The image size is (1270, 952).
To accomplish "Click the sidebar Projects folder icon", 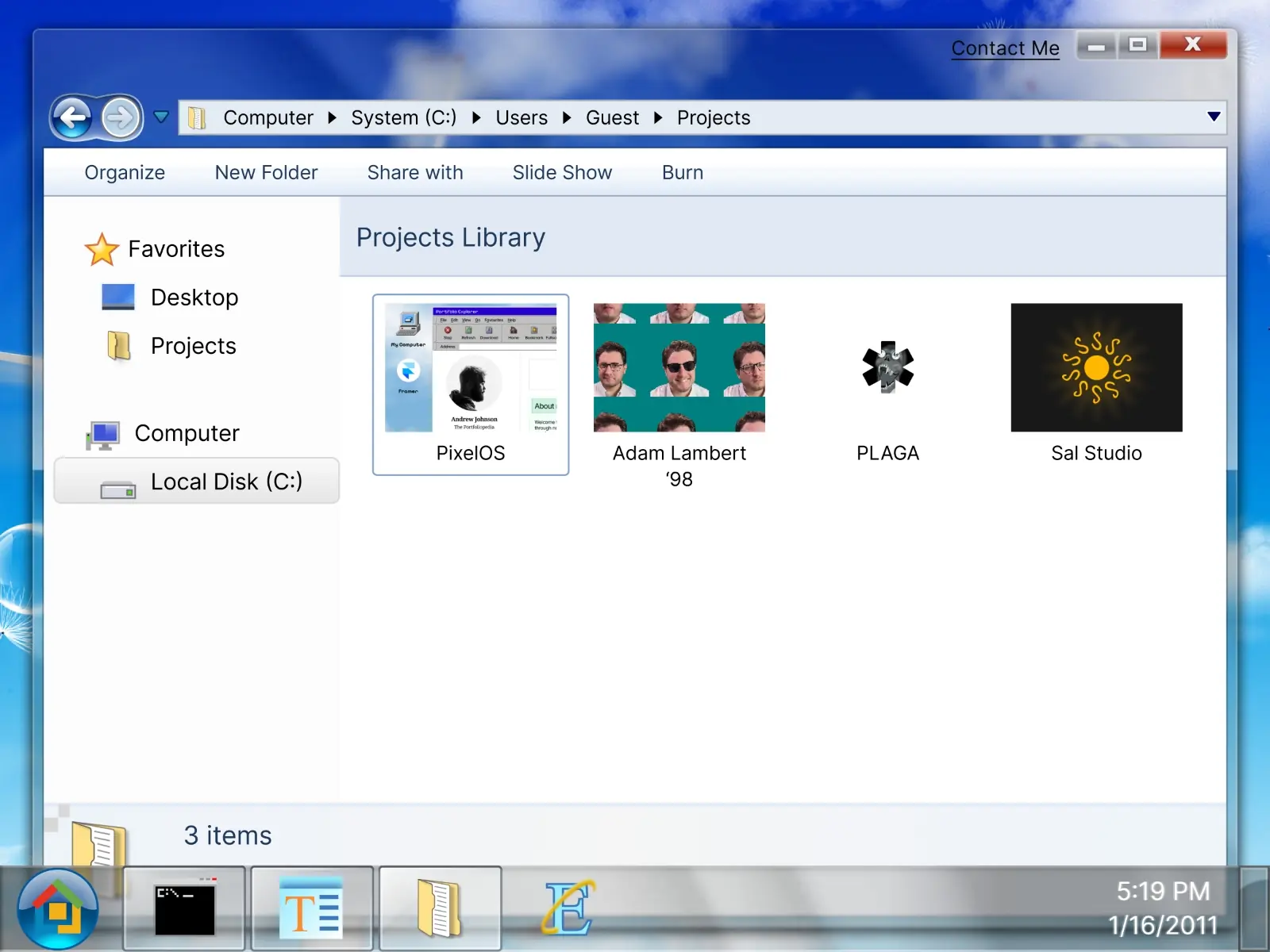I will pyautogui.click(x=119, y=346).
